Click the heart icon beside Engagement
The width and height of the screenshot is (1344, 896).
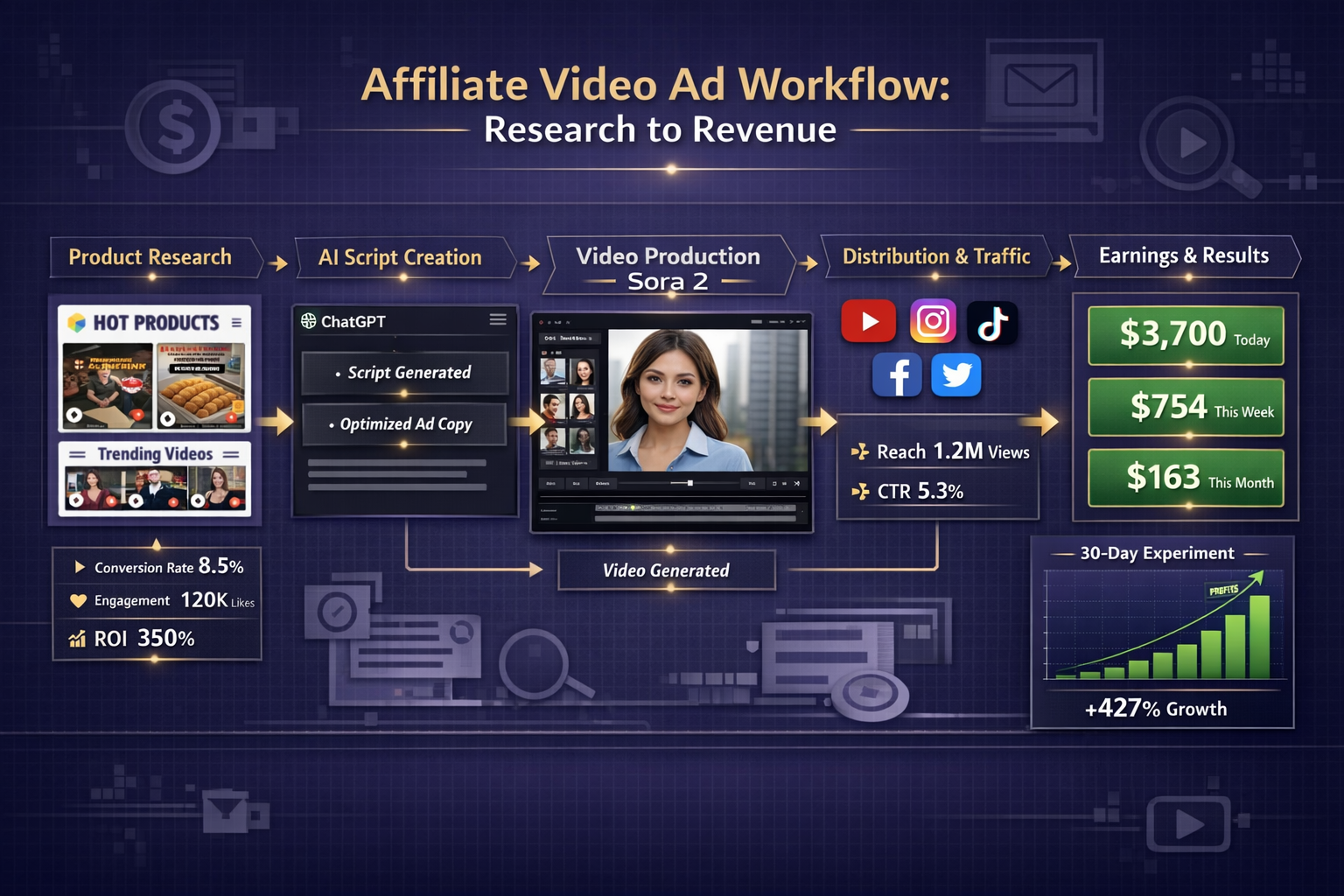click(x=79, y=600)
